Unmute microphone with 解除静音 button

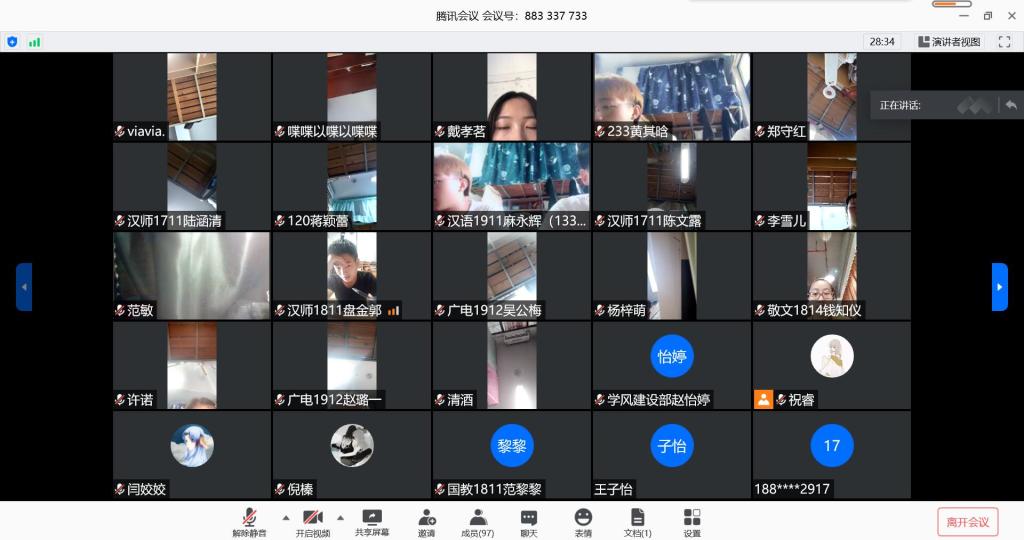[x=249, y=521]
